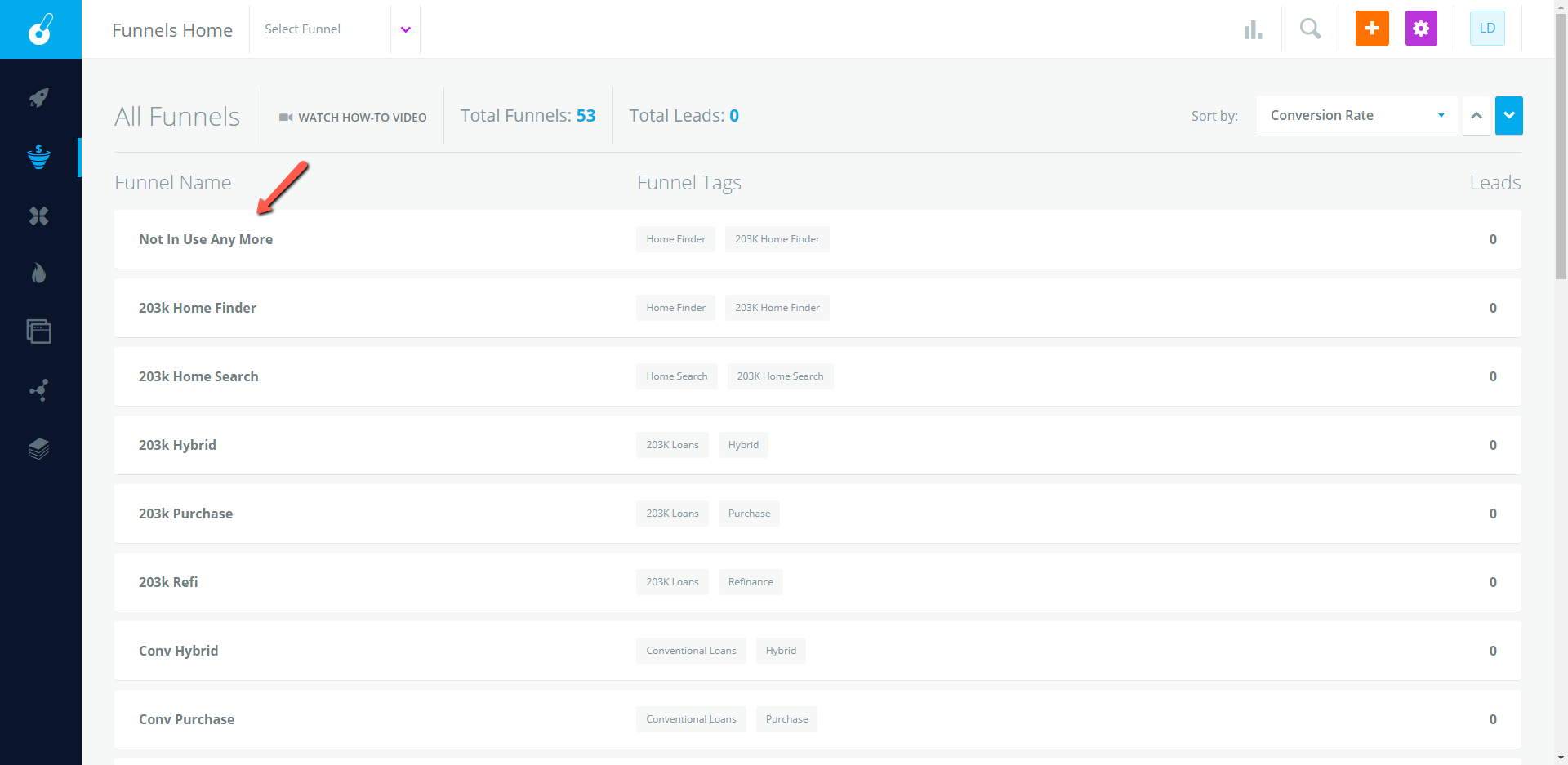
Task: Open the browser window sidebar icon
Action: [38, 331]
